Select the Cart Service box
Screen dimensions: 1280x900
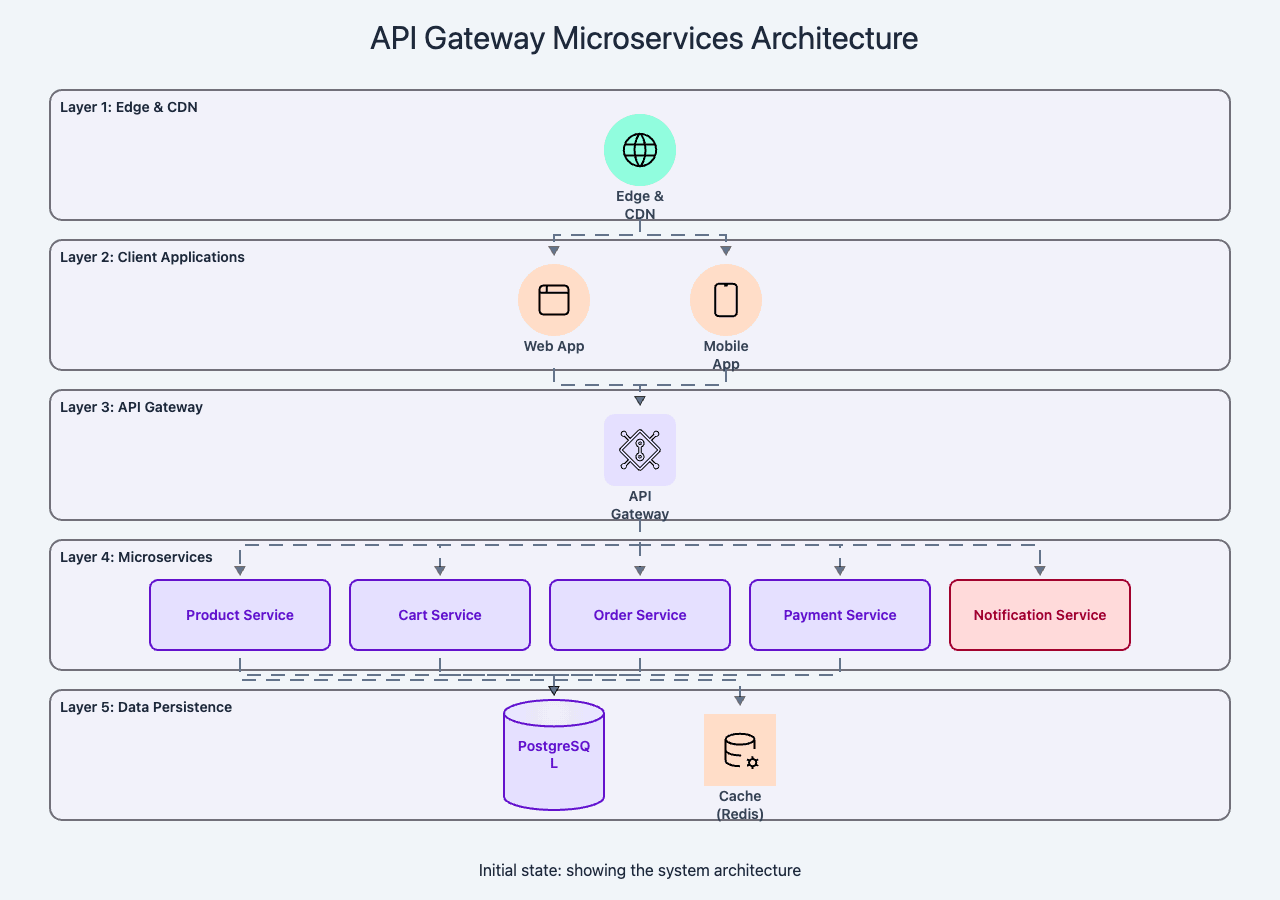point(440,615)
